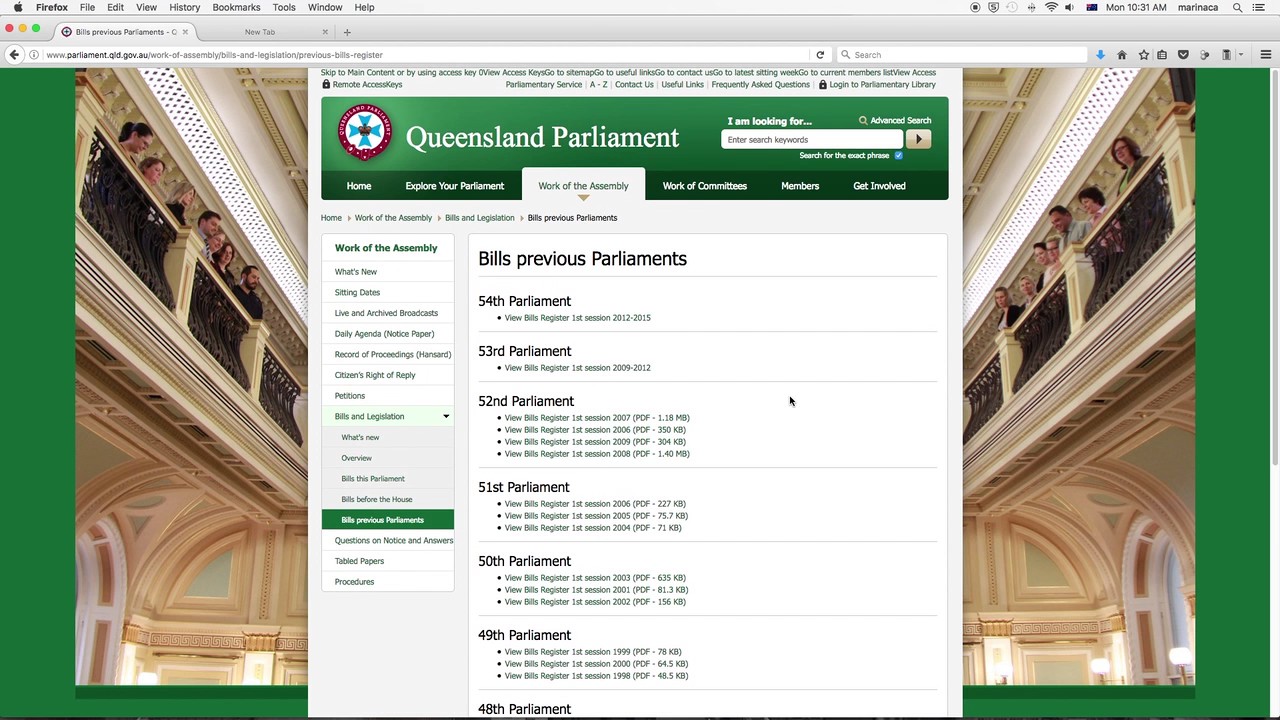1280x720 pixels.
Task: Open Petitions in sidebar
Action: coord(350,396)
